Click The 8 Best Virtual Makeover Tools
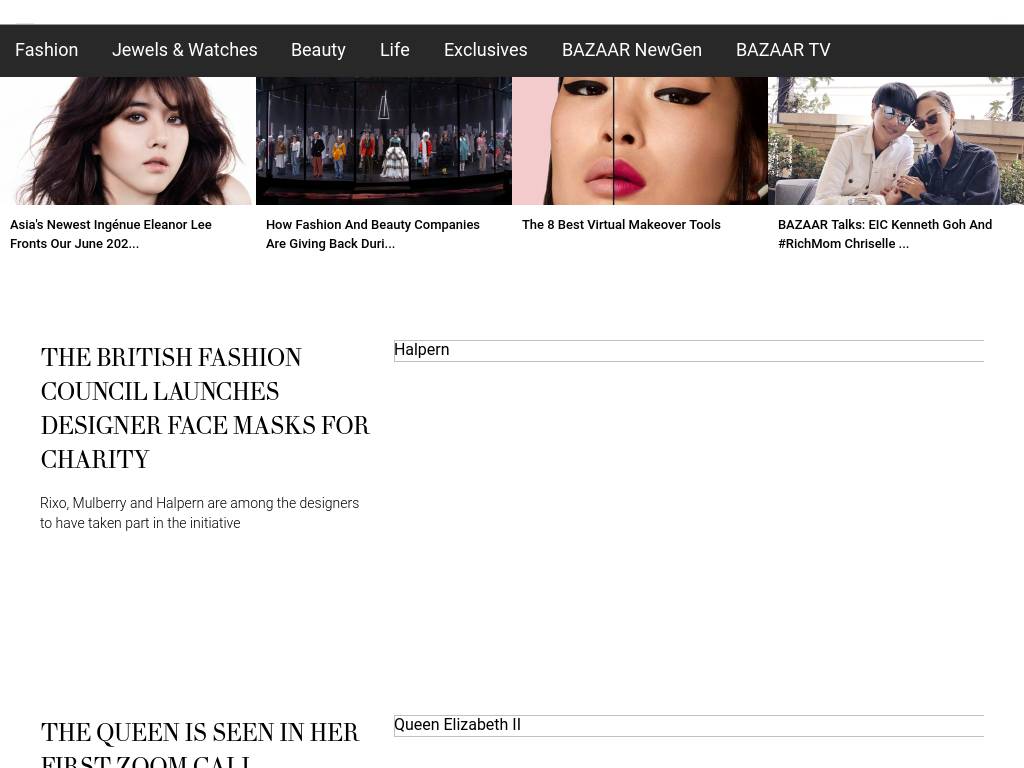 620,225
